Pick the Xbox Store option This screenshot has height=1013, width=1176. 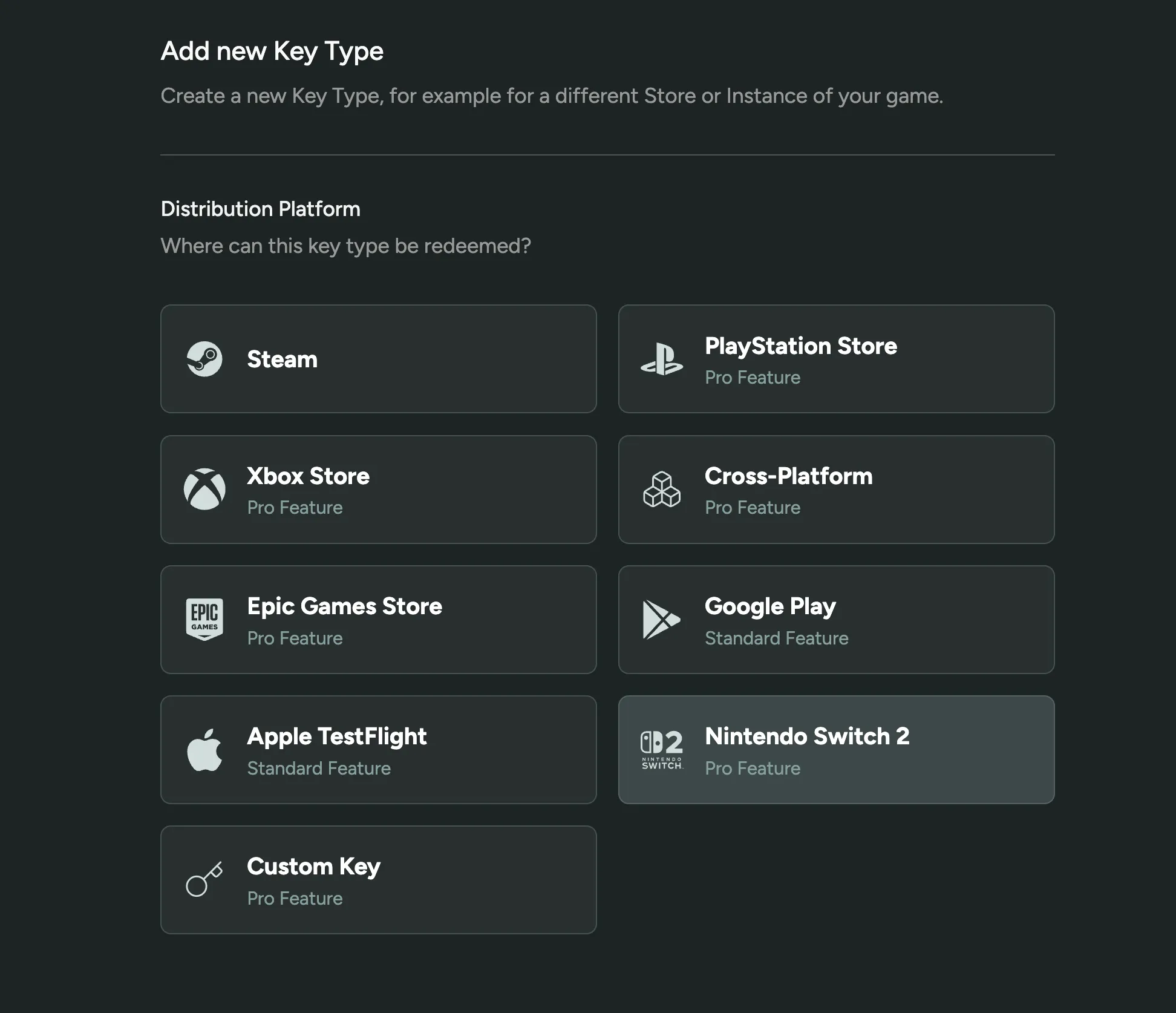379,489
